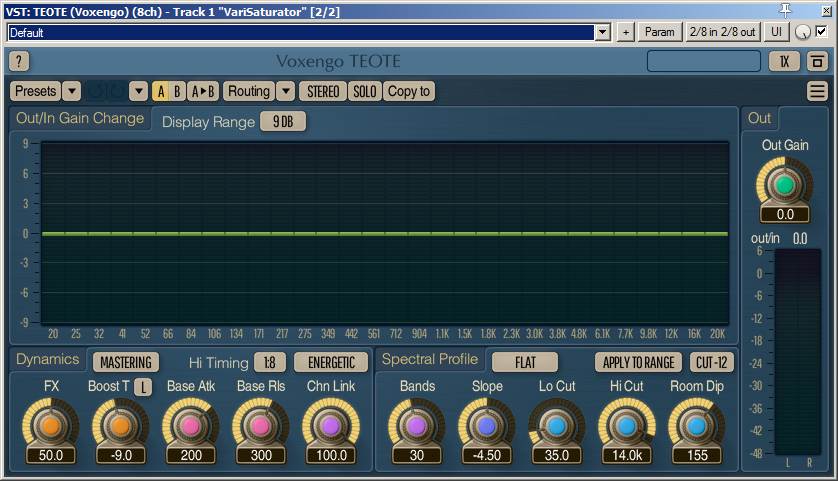Click the Slope knob
The image size is (838, 481).
(486, 426)
